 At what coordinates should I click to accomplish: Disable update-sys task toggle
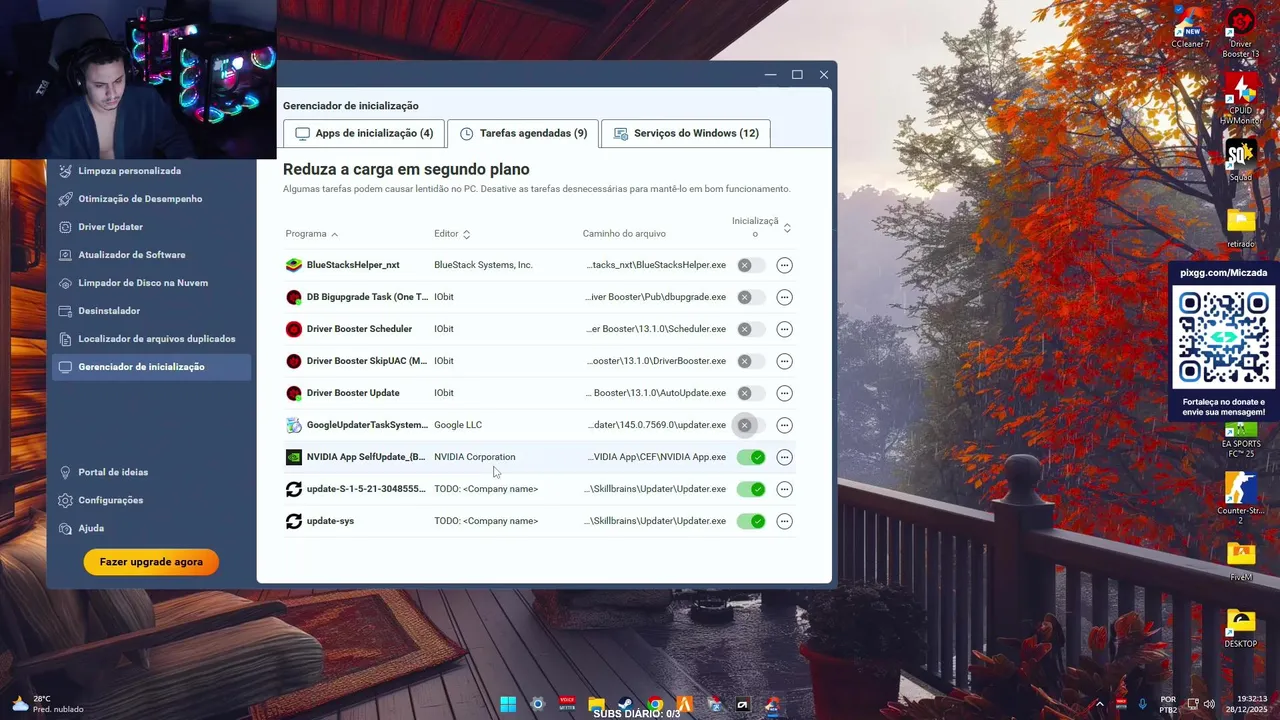(x=751, y=521)
